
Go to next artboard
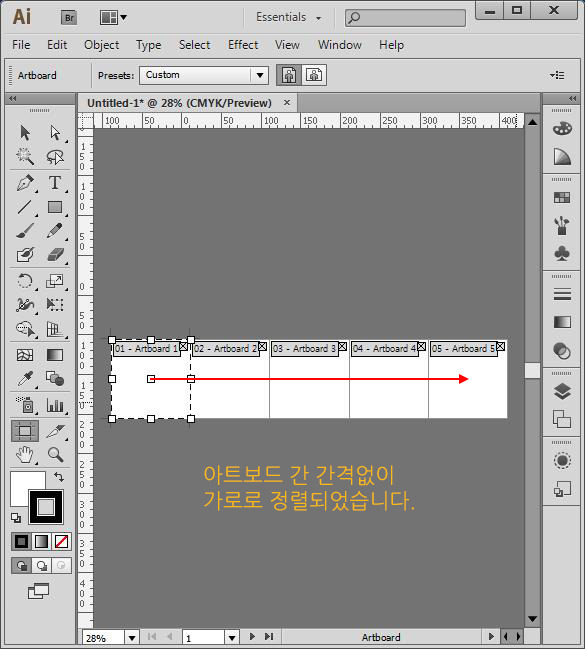[252, 637]
